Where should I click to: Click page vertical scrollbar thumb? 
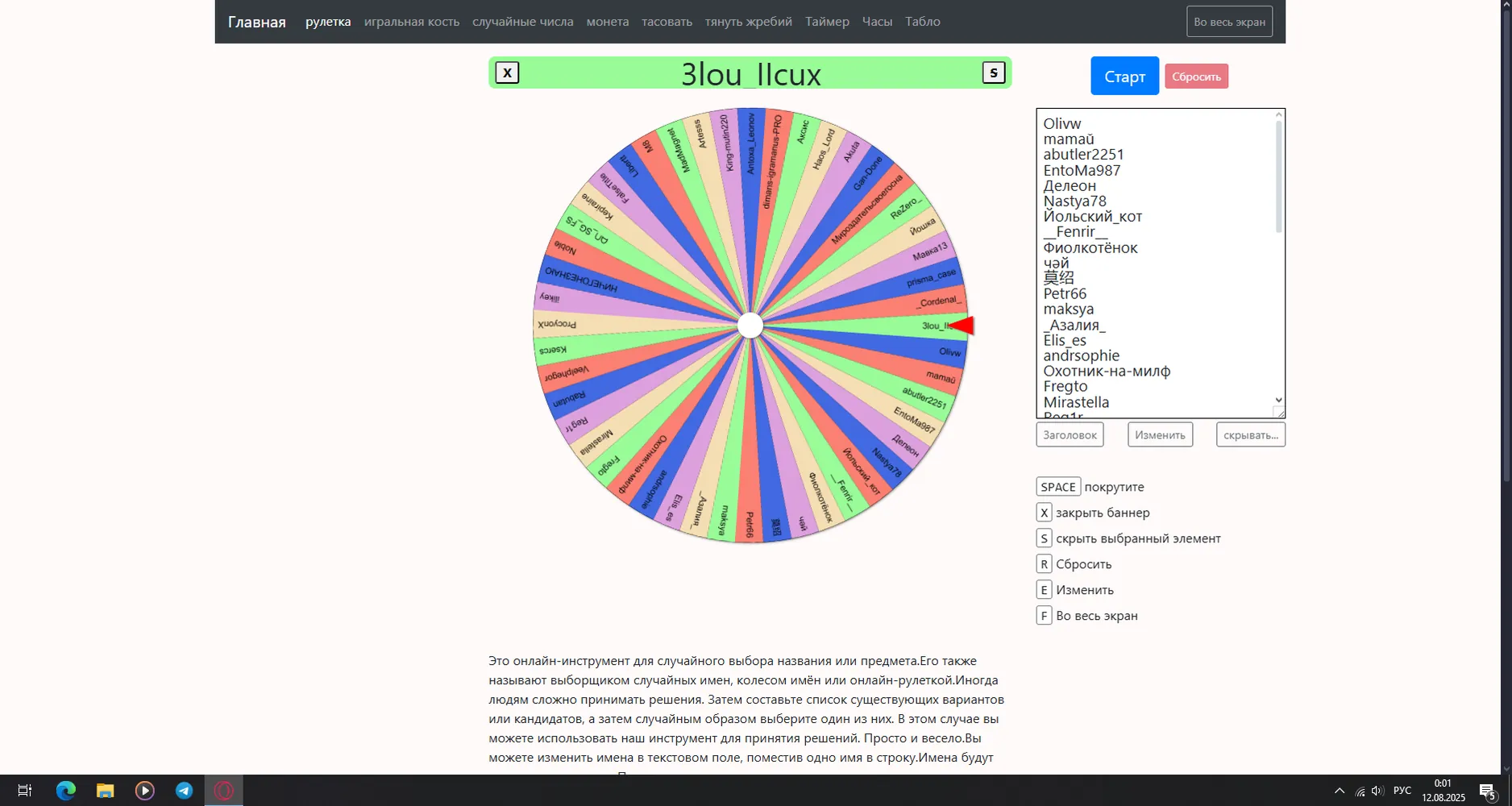[1506, 246]
